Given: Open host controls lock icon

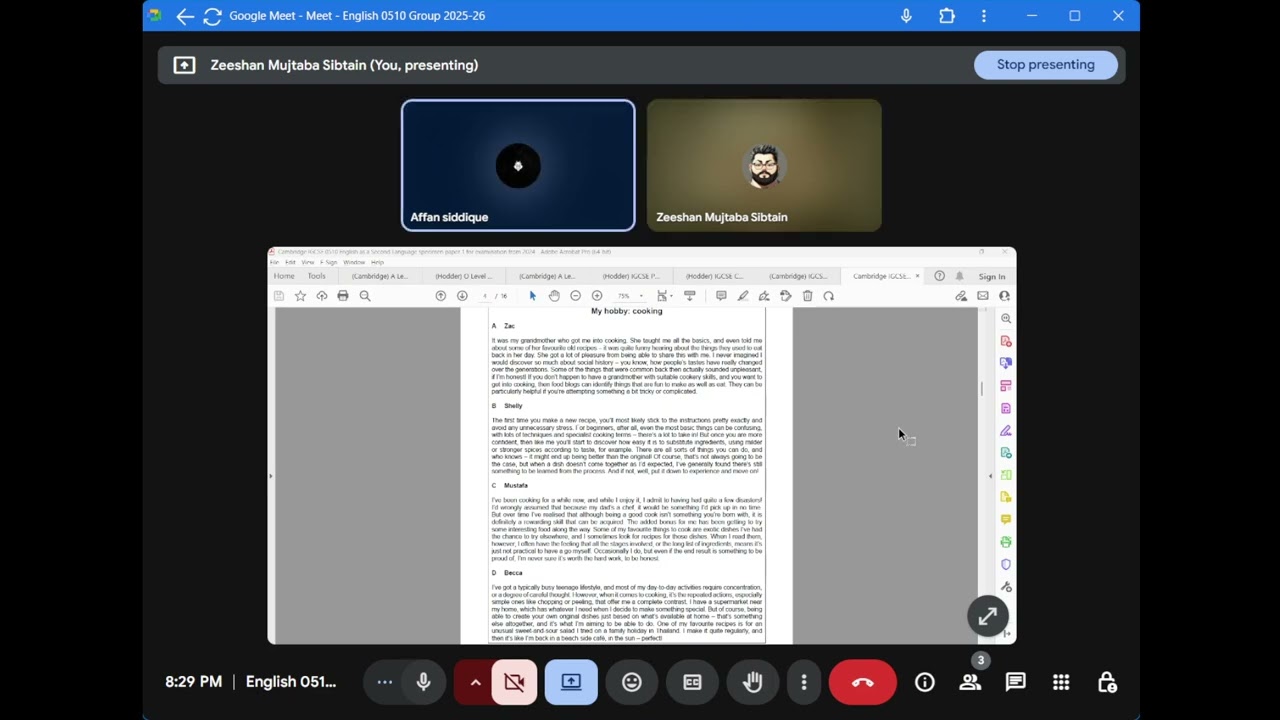Looking at the screenshot, I should point(1107,682).
